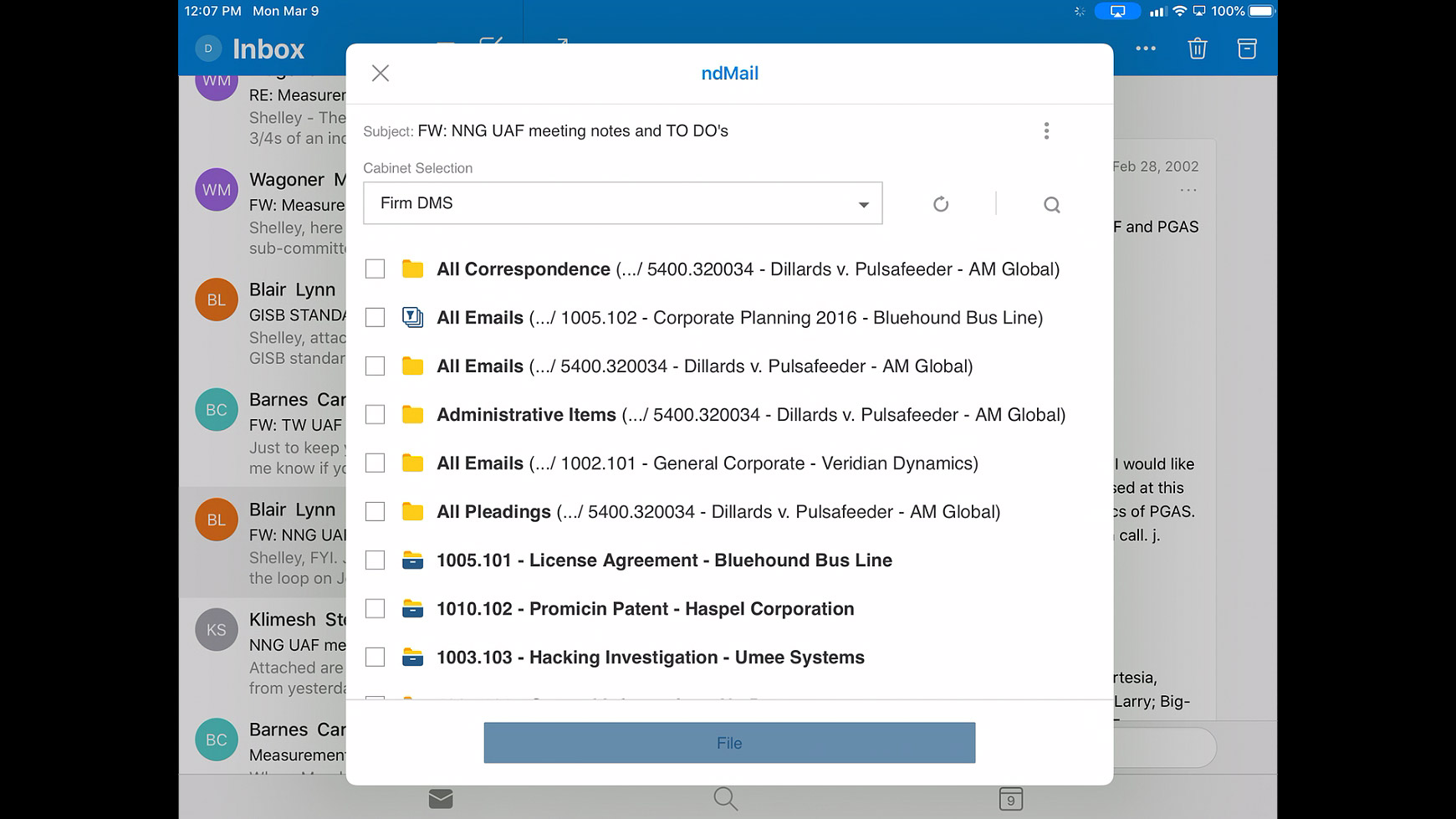The height and width of the screenshot is (819, 1456).
Task: Tap the Feb 28, 2002 date in message pane
Action: pyautogui.click(x=1156, y=166)
